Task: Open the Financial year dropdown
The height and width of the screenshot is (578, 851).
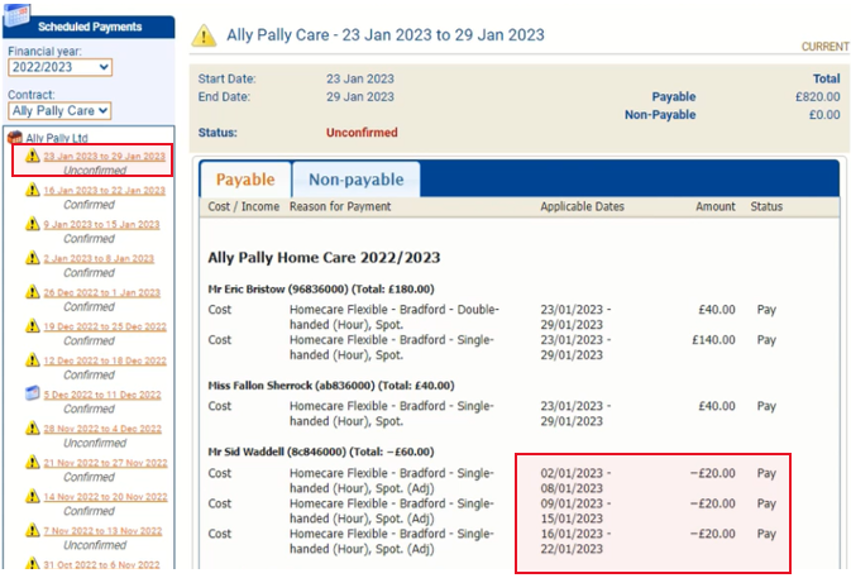Action: click(60, 67)
